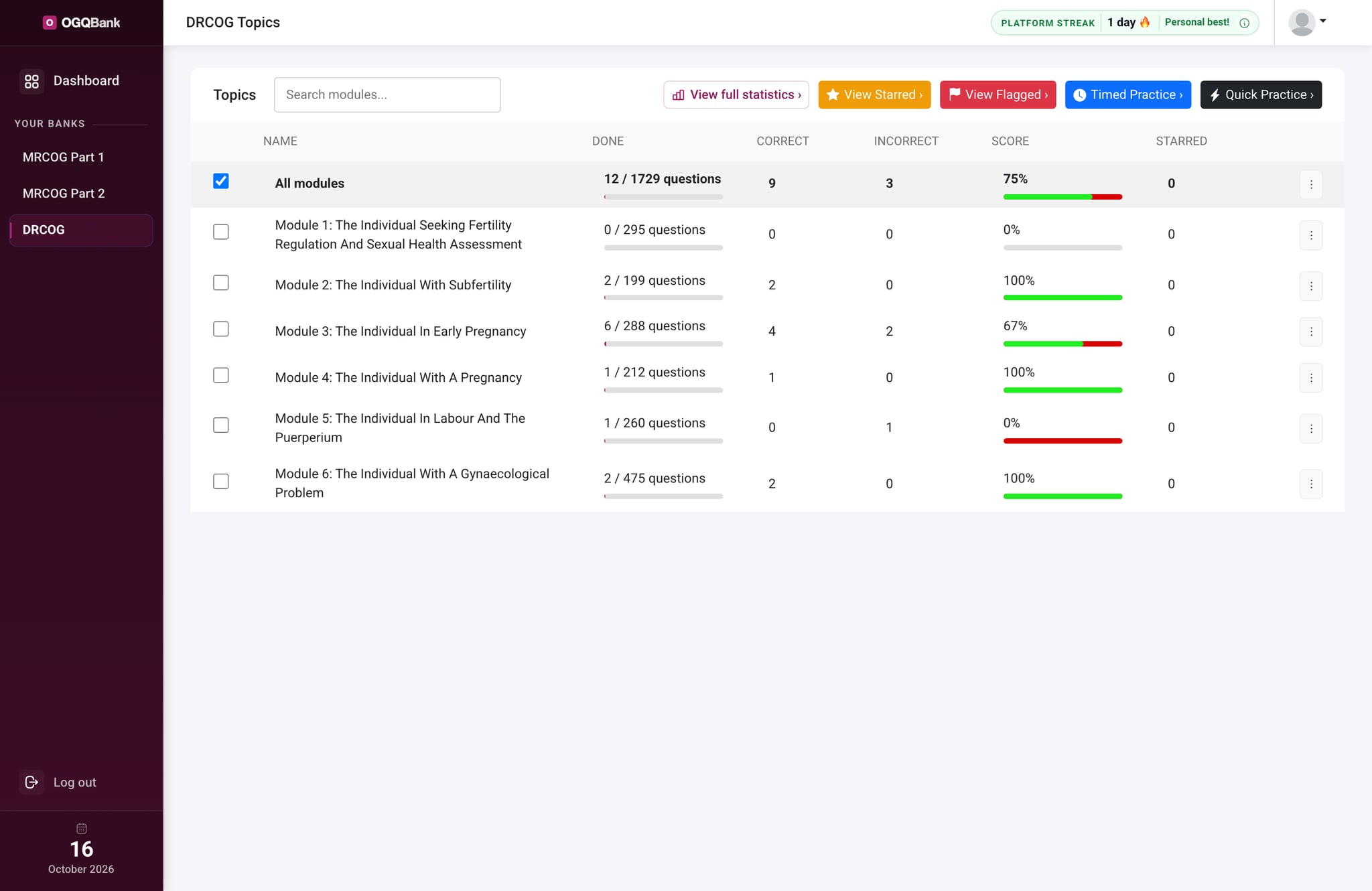Click bar chart icon in View full statistics
The height and width of the screenshot is (891, 1372).
pyautogui.click(x=679, y=95)
